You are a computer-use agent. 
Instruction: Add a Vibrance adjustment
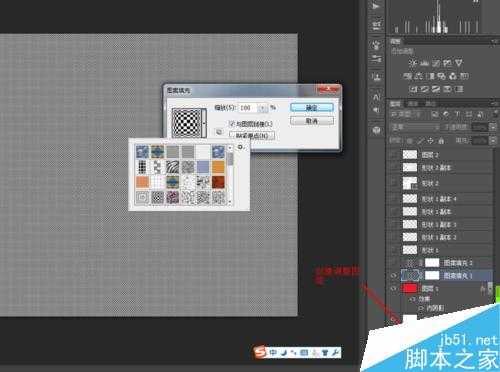coord(459,63)
